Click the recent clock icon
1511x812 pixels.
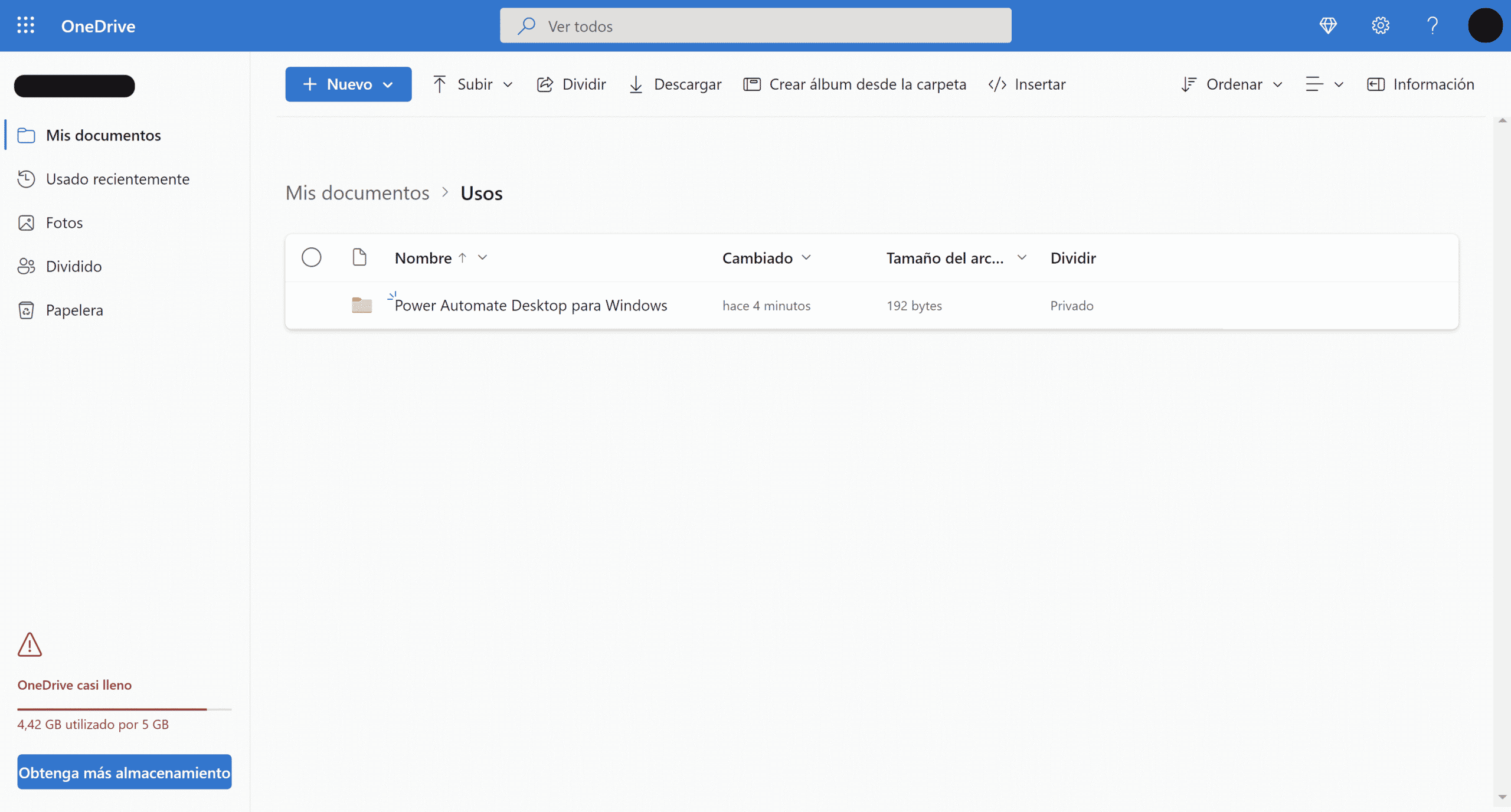[26, 179]
